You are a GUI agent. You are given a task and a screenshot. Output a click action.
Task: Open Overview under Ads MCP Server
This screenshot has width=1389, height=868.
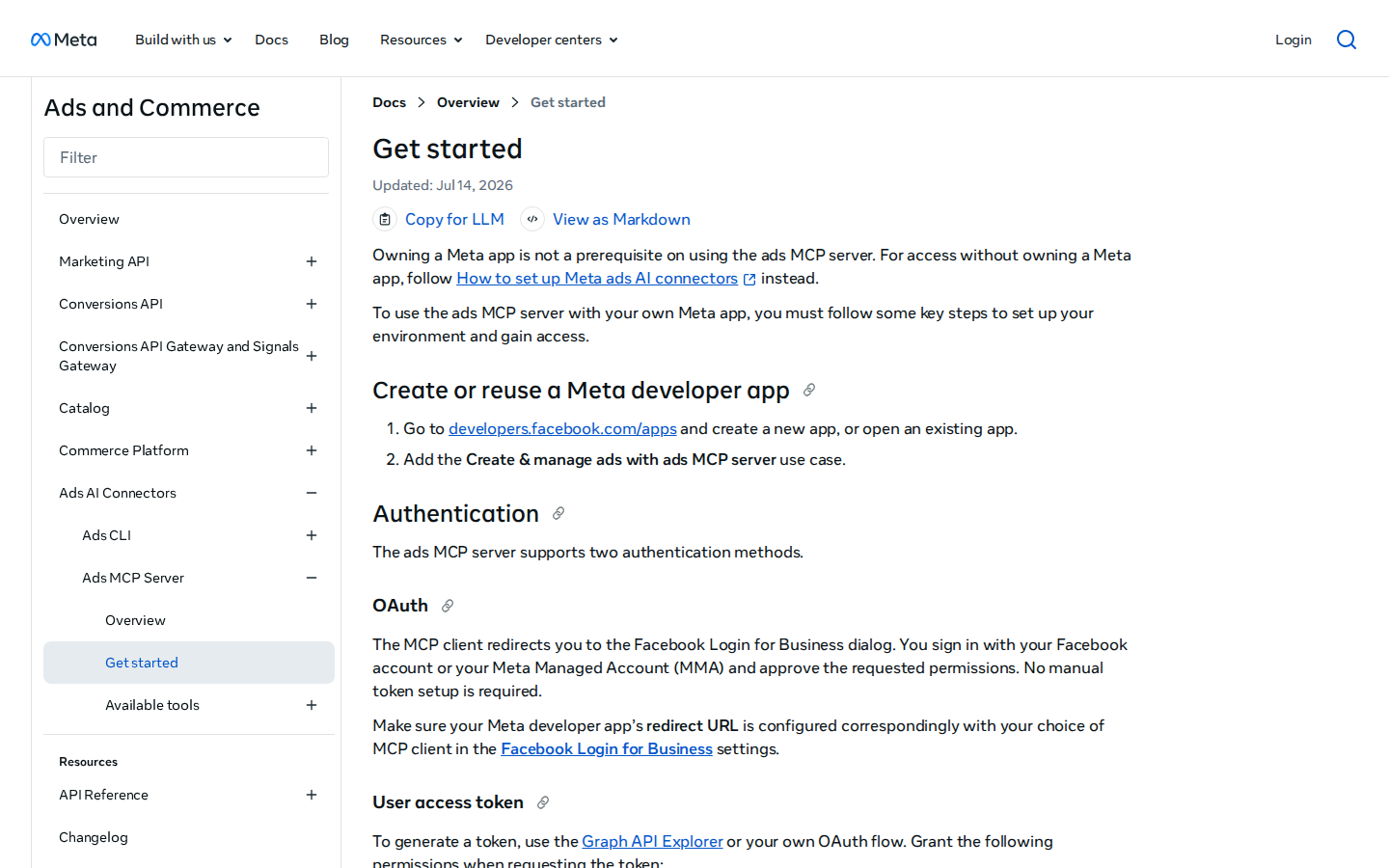(x=135, y=620)
